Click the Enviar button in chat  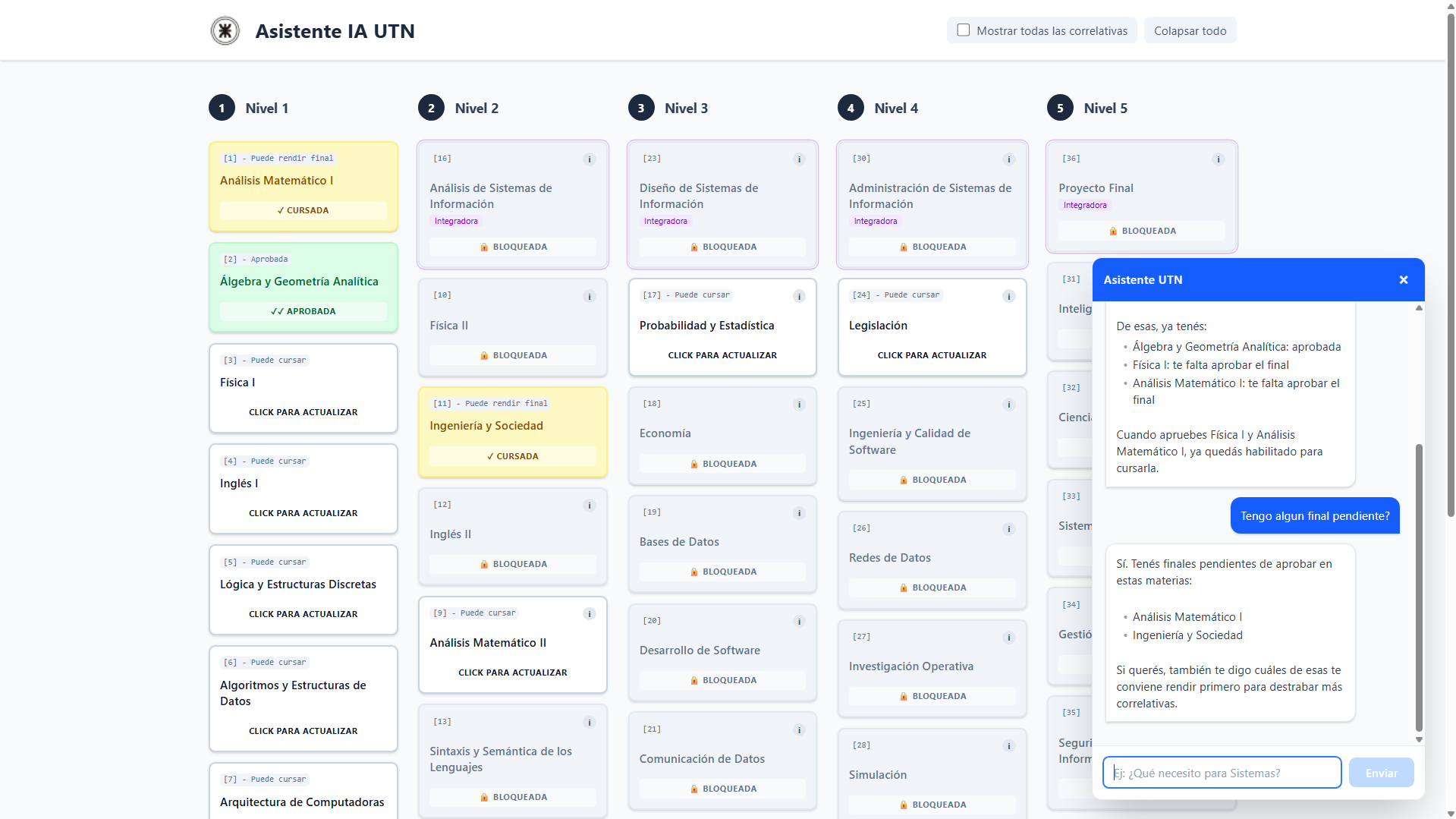coord(1381,773)
